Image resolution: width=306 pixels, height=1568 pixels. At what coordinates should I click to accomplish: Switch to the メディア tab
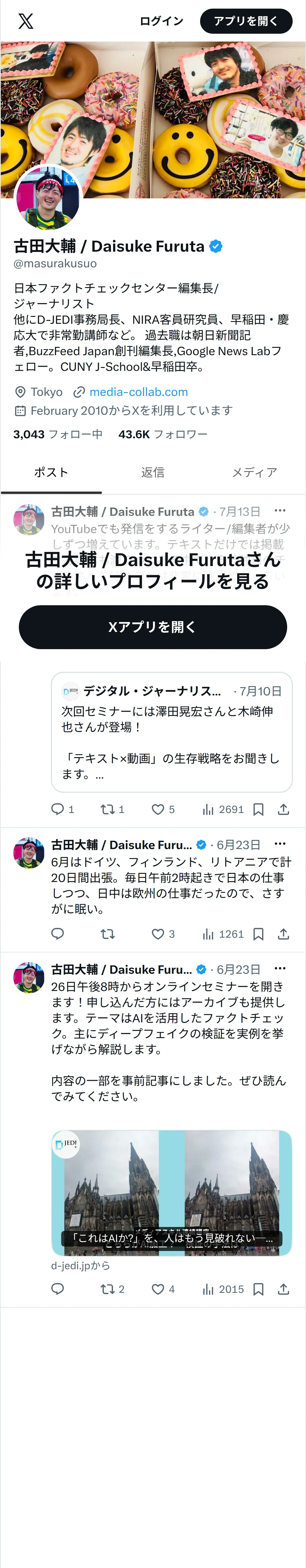[x=255, y=472]
